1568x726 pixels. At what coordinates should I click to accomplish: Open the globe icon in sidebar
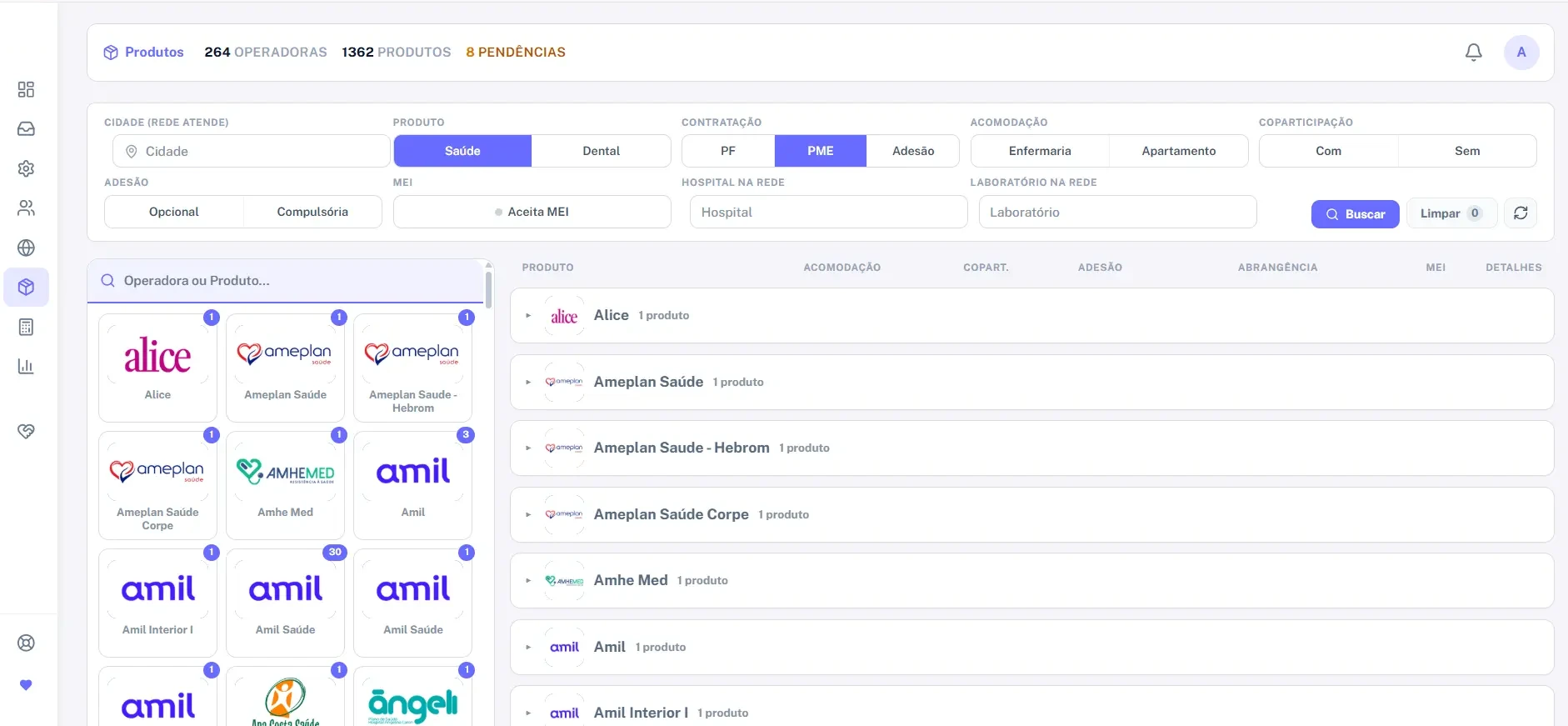[26, 248]
